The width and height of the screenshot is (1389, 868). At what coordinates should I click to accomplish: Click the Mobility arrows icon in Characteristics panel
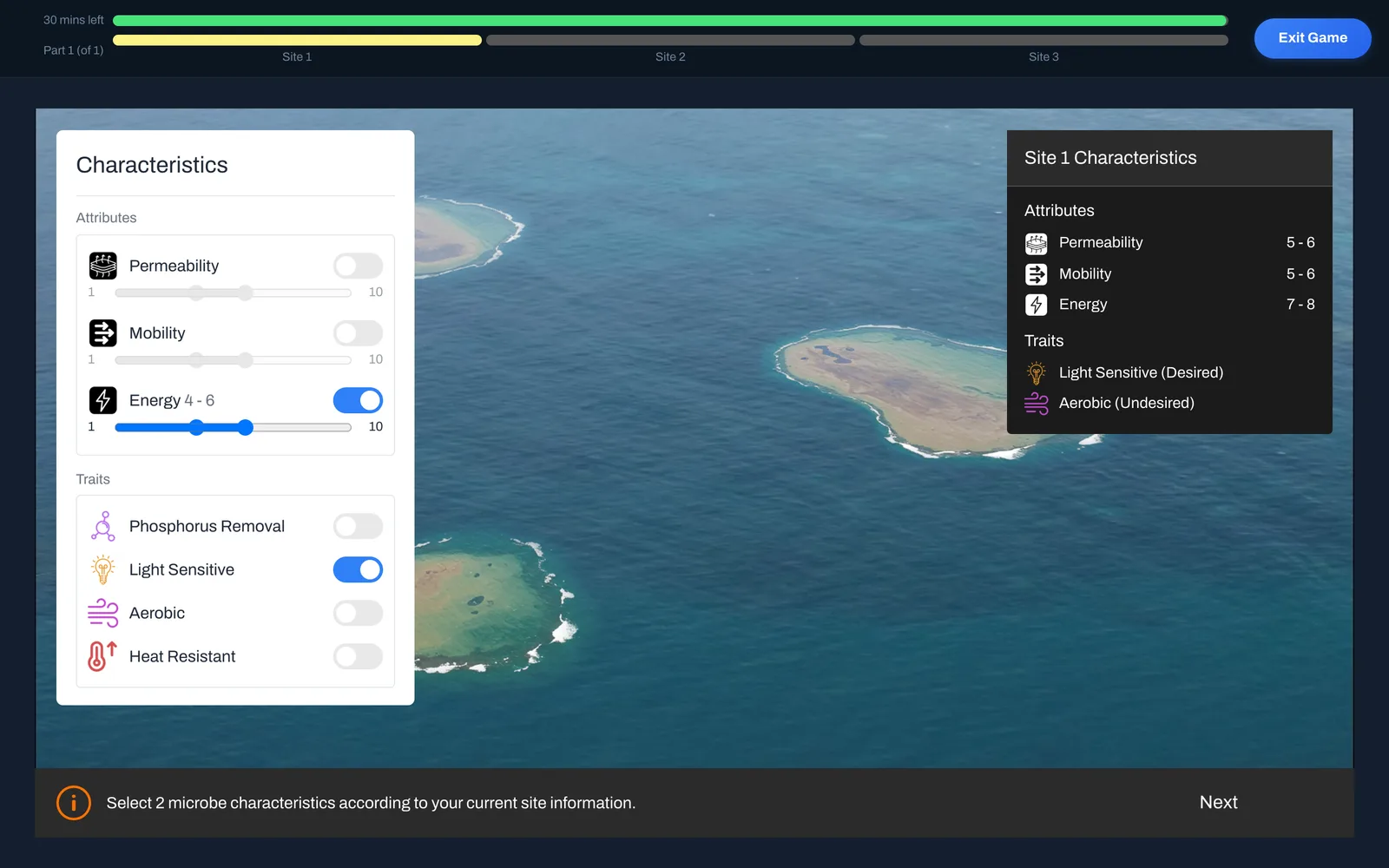[x=102, y=332]
